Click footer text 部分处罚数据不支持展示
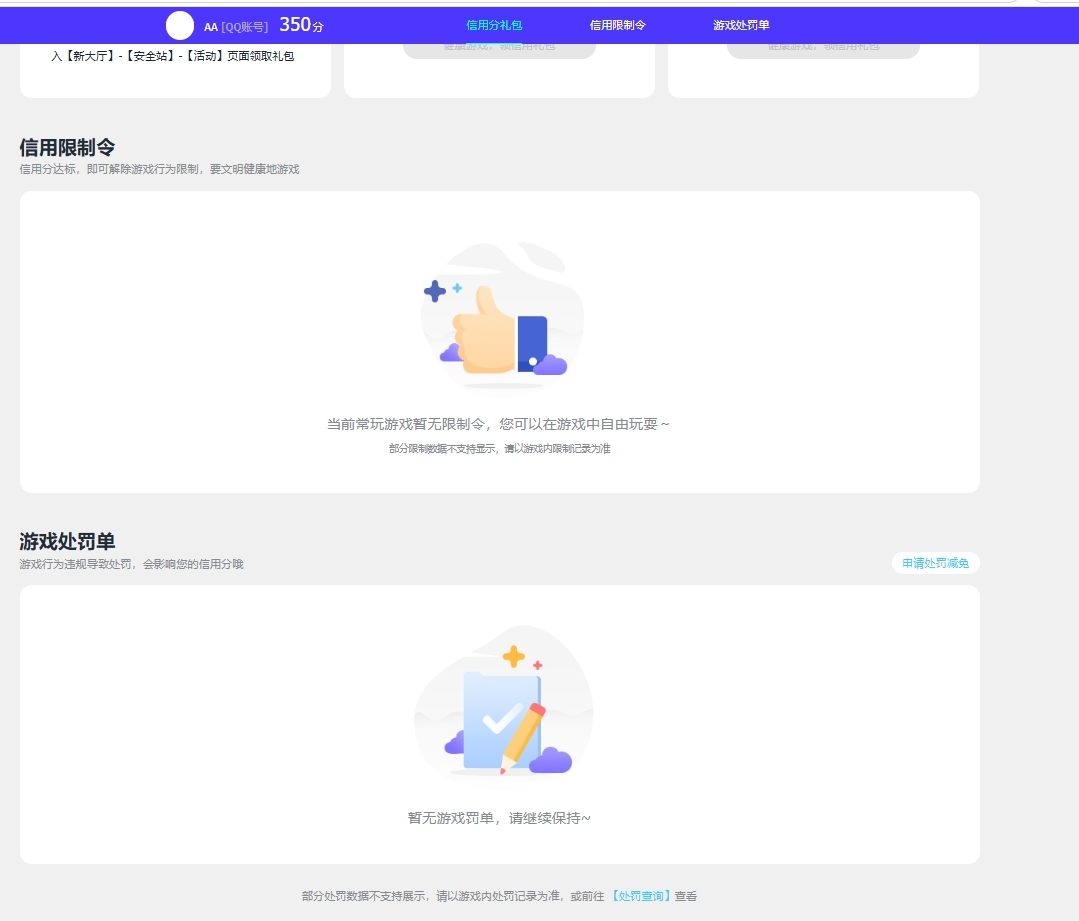The width and height of the screenshot is (1079, 921). click(x=363, y=896)
